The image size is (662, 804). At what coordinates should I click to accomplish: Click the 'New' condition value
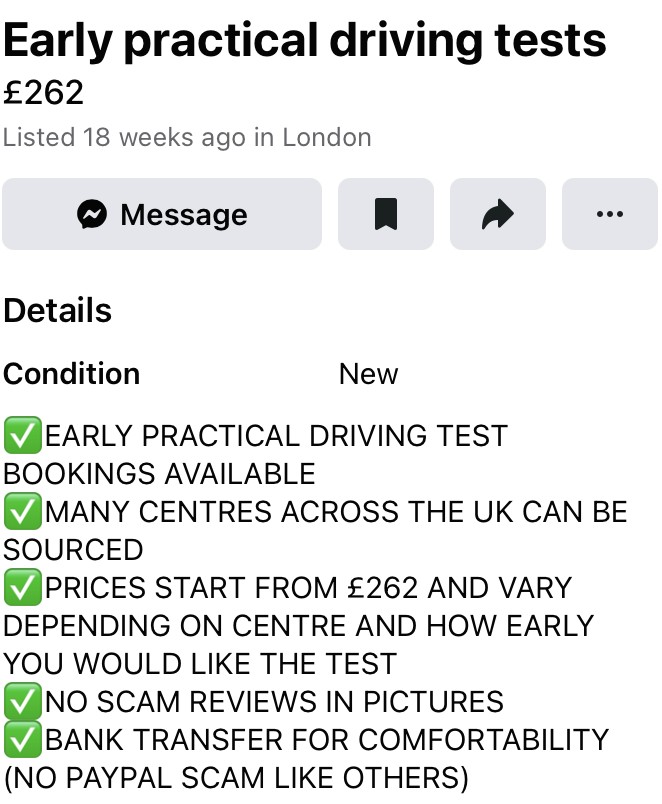click(368, 374)
